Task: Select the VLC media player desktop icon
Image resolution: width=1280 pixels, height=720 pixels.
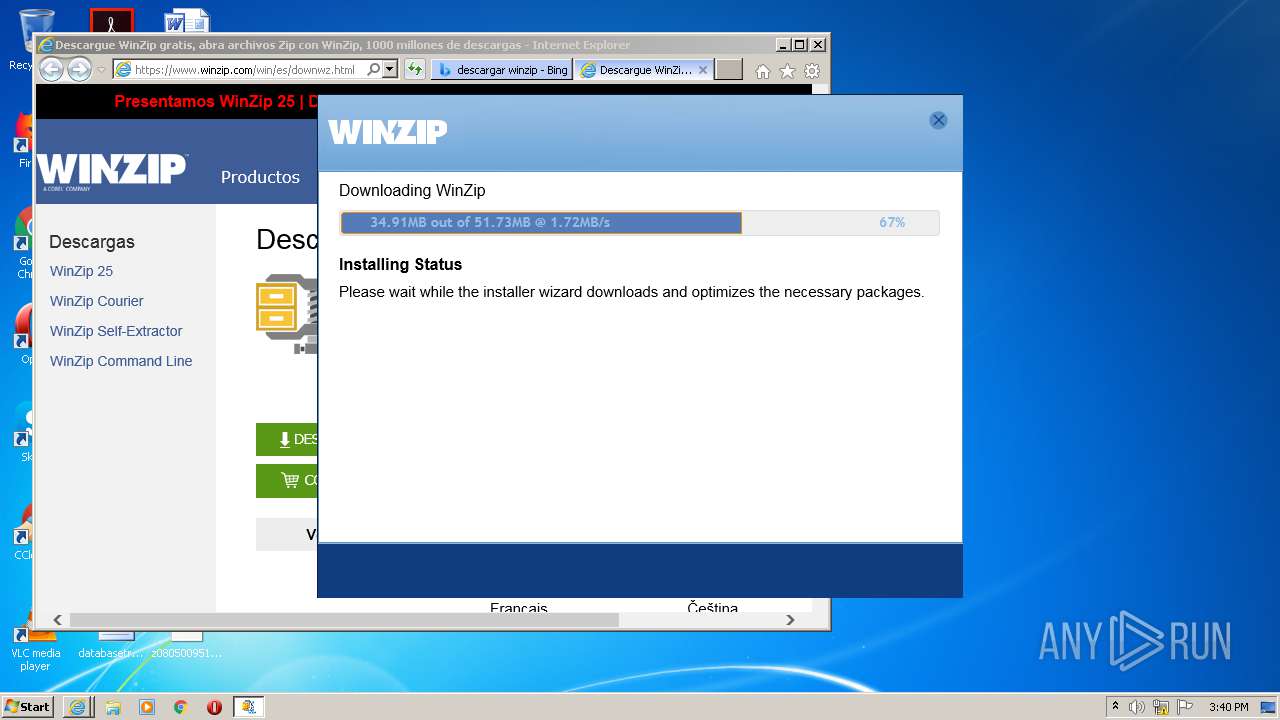Action: tap(35, 645)
